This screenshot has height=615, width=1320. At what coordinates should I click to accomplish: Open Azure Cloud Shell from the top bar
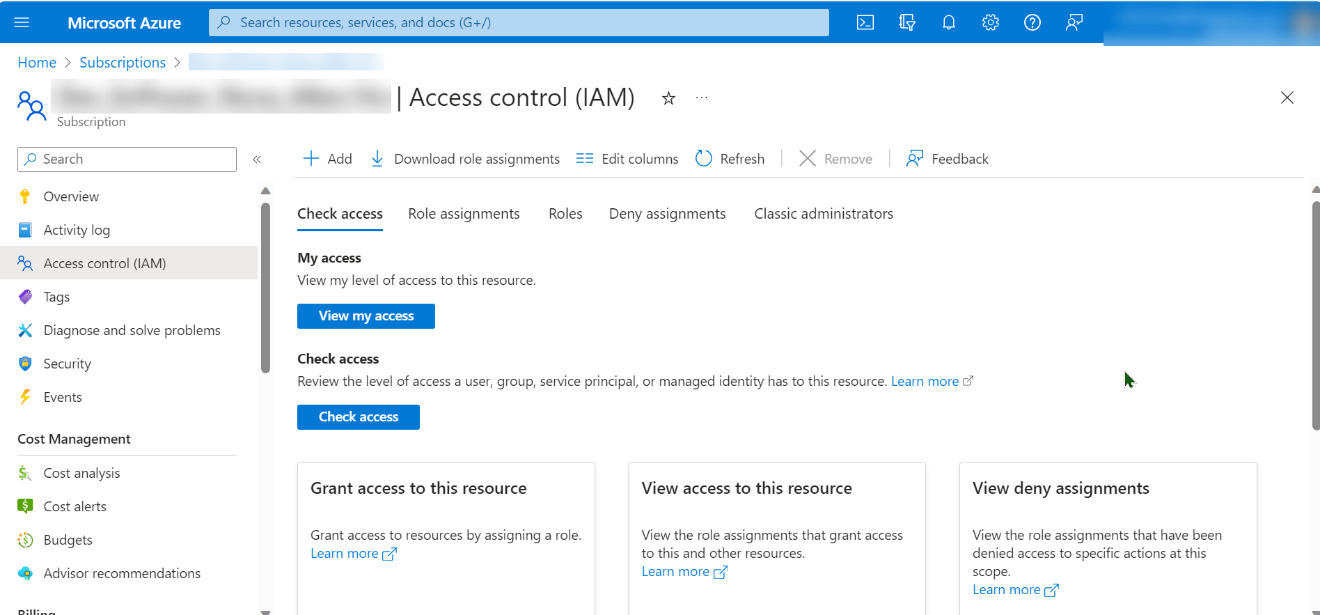tap(864, 21)
